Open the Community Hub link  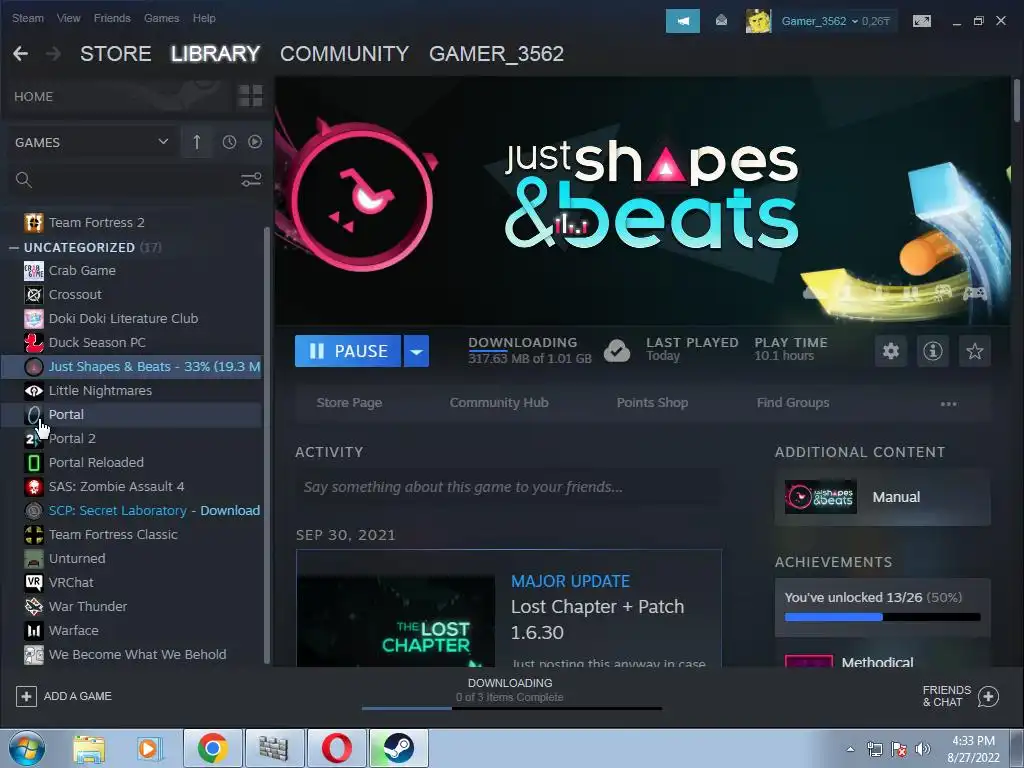click(499, 403)
